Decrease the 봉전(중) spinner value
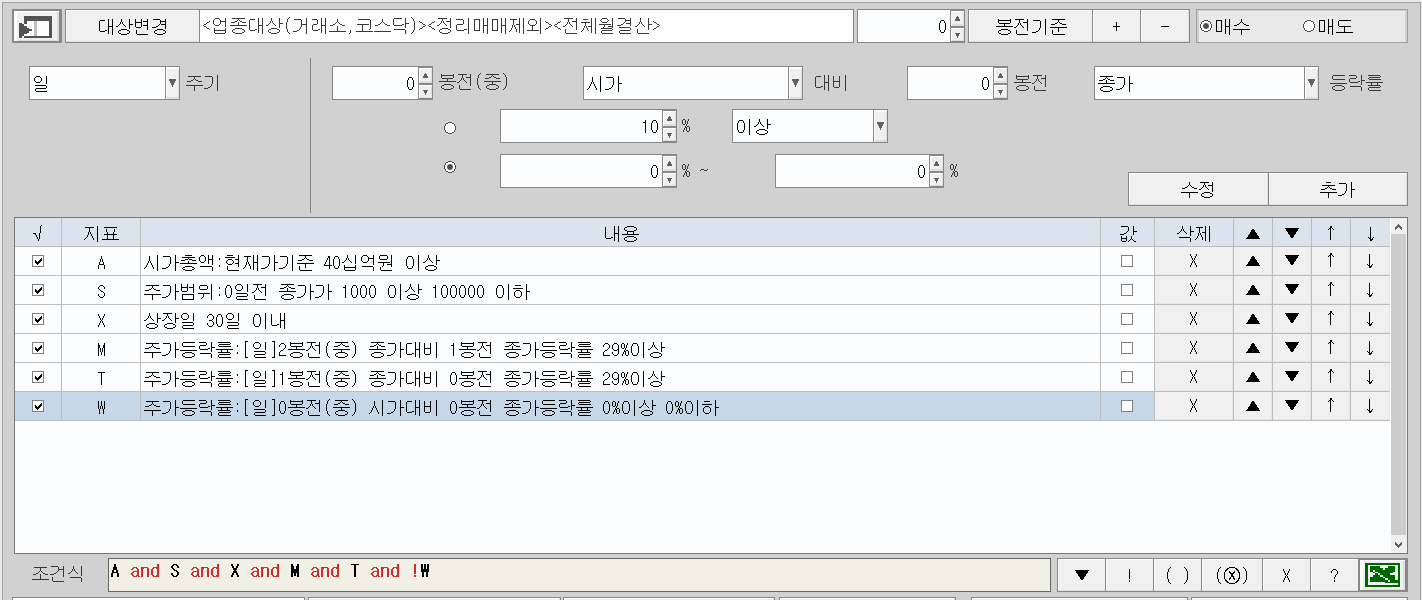1422x600 pixels. coord(425,92)
